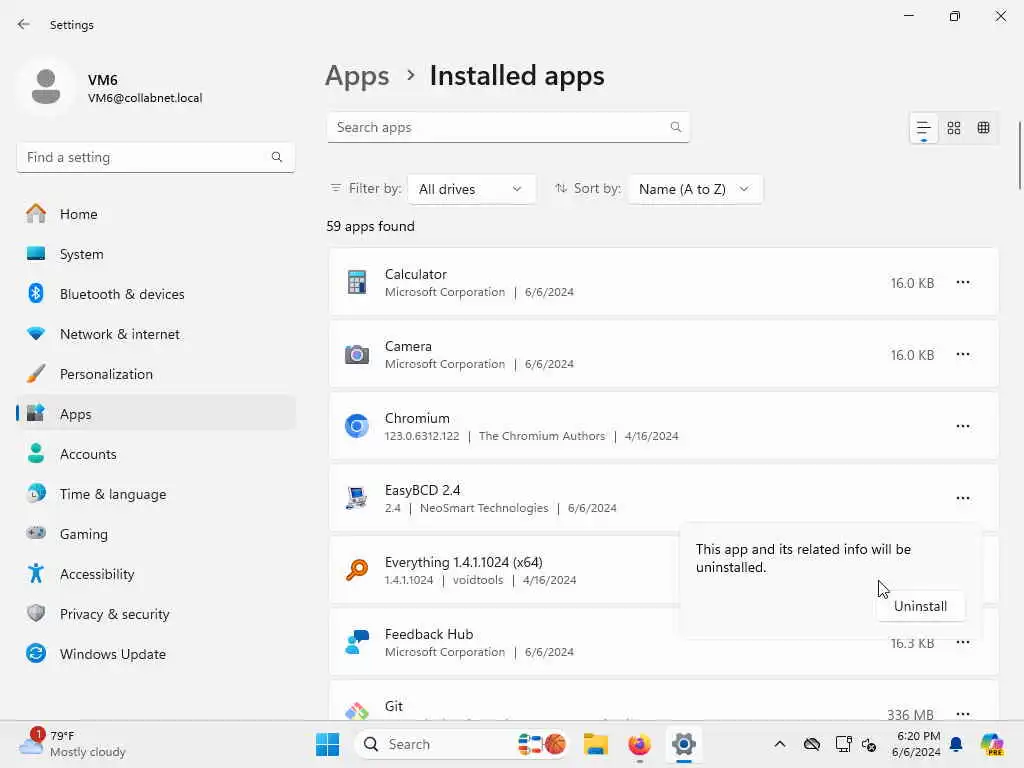Viewport: 1024px width, 768px height.
Task: Switch to table view layout
Action: click(984, 128)
